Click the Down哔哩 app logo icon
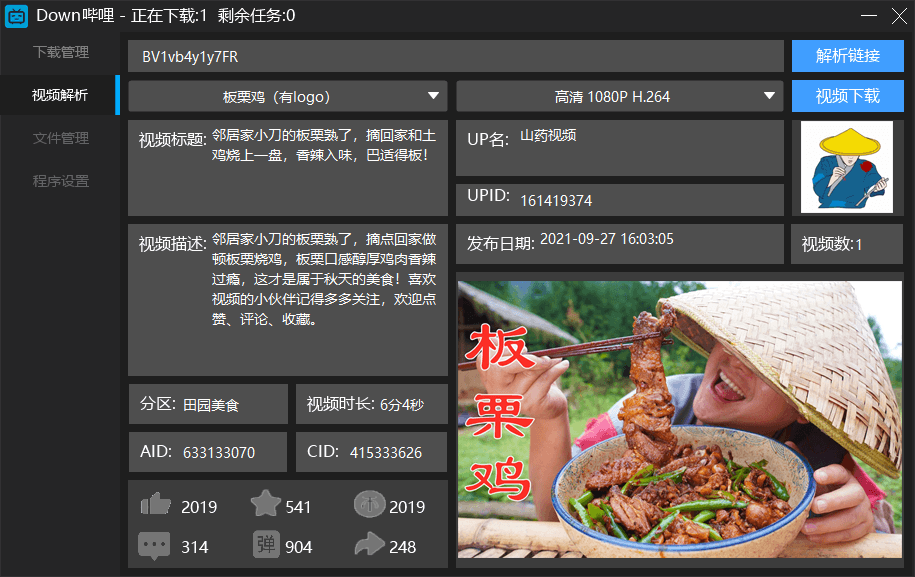The width and height of the screenshot is (915, 577). click(x=17, y=16)
